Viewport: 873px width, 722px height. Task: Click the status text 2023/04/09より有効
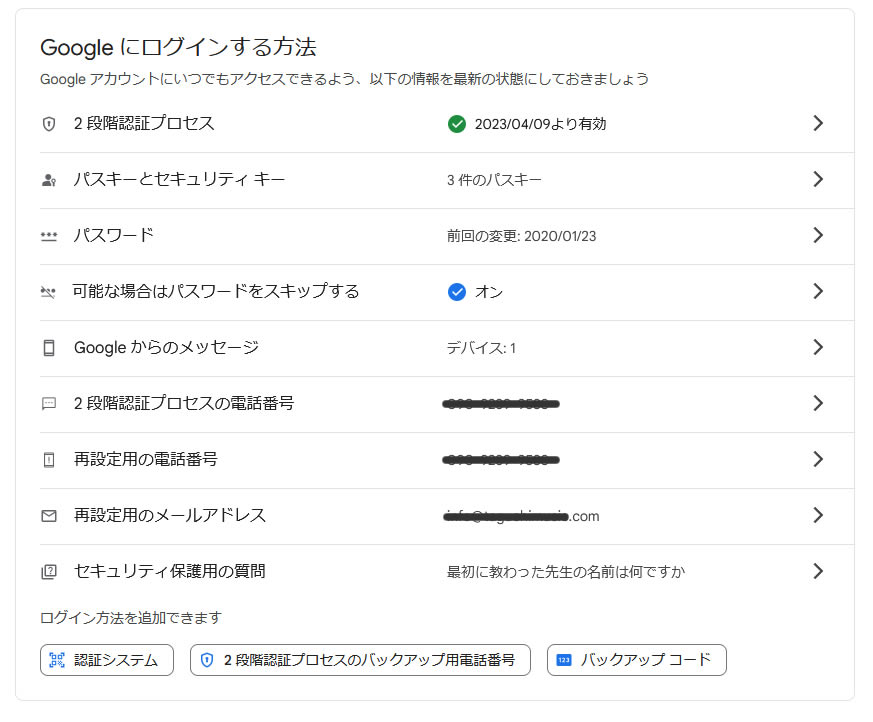(x=541, y=124)
